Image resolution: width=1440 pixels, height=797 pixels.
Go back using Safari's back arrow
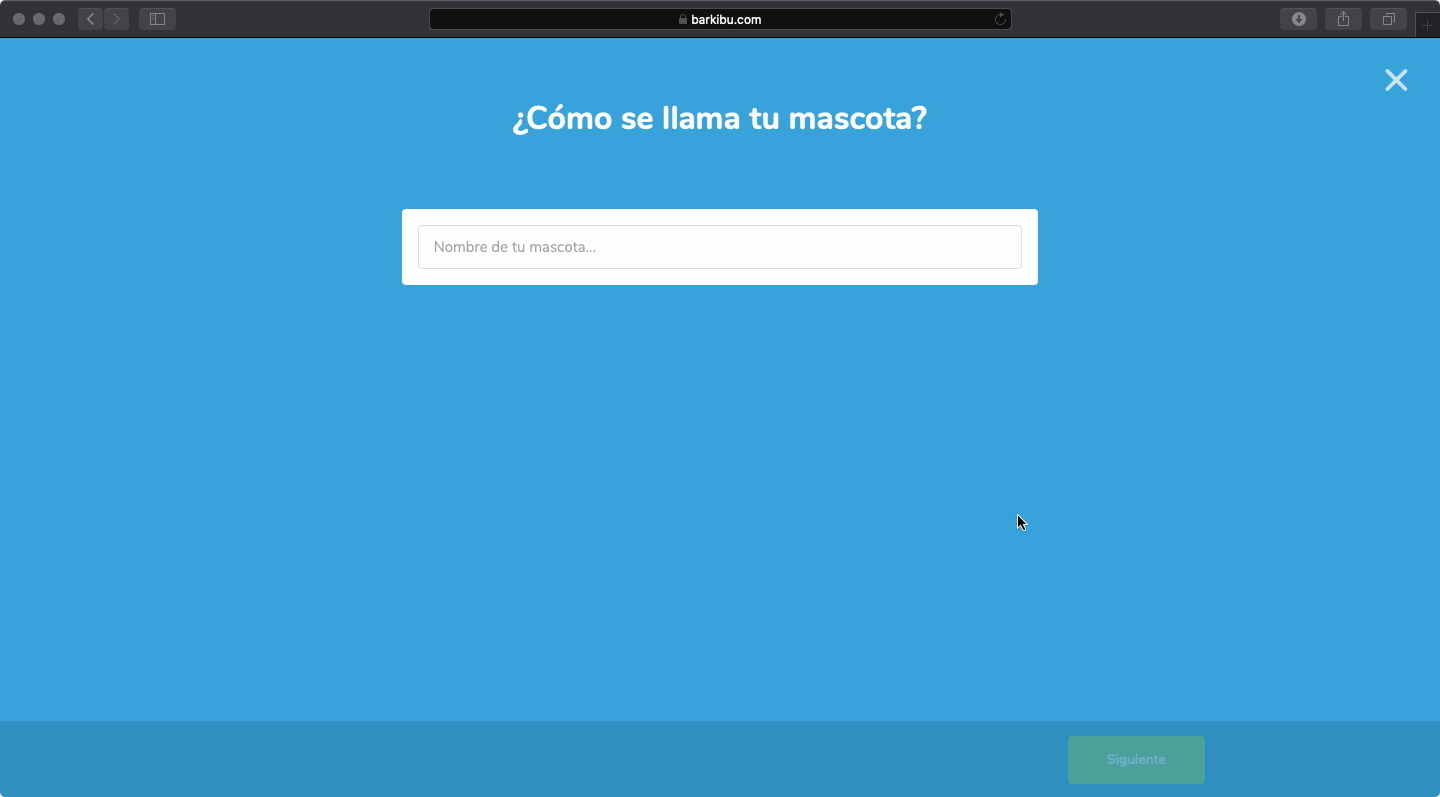pyautogui.click(x=91, y=19)
